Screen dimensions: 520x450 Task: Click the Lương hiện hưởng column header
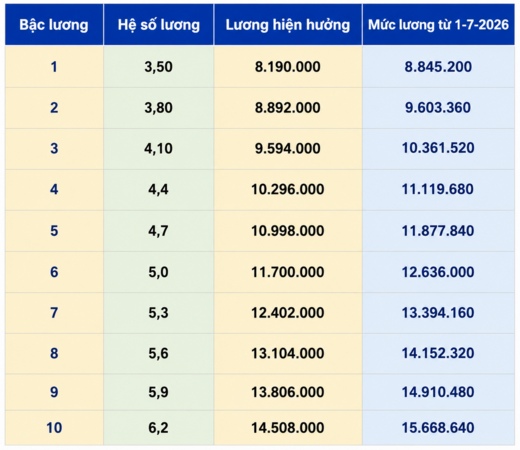[288, 25]
